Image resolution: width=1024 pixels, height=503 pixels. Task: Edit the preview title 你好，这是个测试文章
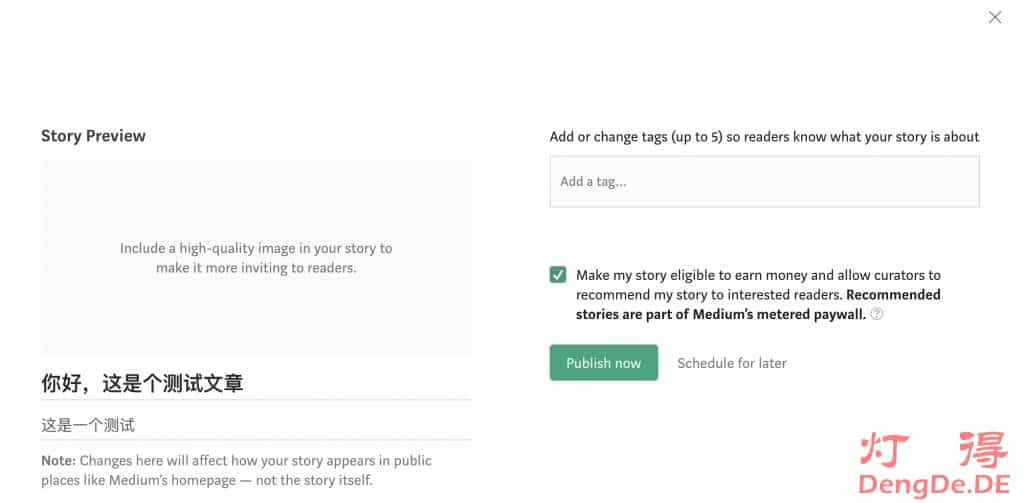point(142,383)
